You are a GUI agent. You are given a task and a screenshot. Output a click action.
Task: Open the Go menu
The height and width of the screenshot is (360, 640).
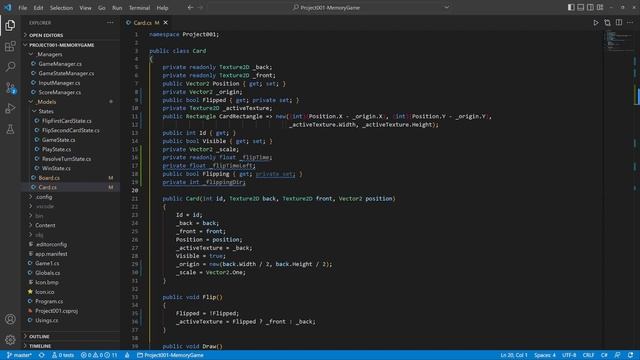(x=102, y=8)
